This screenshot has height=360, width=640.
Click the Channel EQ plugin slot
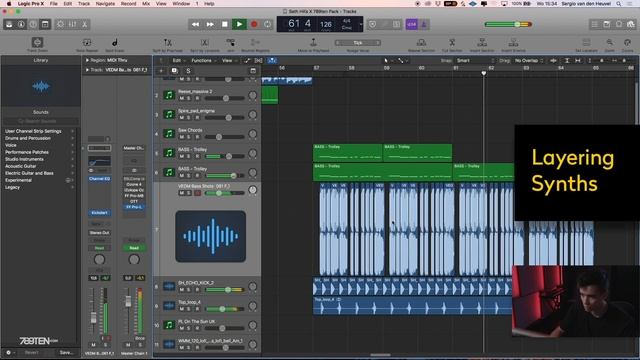click(x=99, y=179)
